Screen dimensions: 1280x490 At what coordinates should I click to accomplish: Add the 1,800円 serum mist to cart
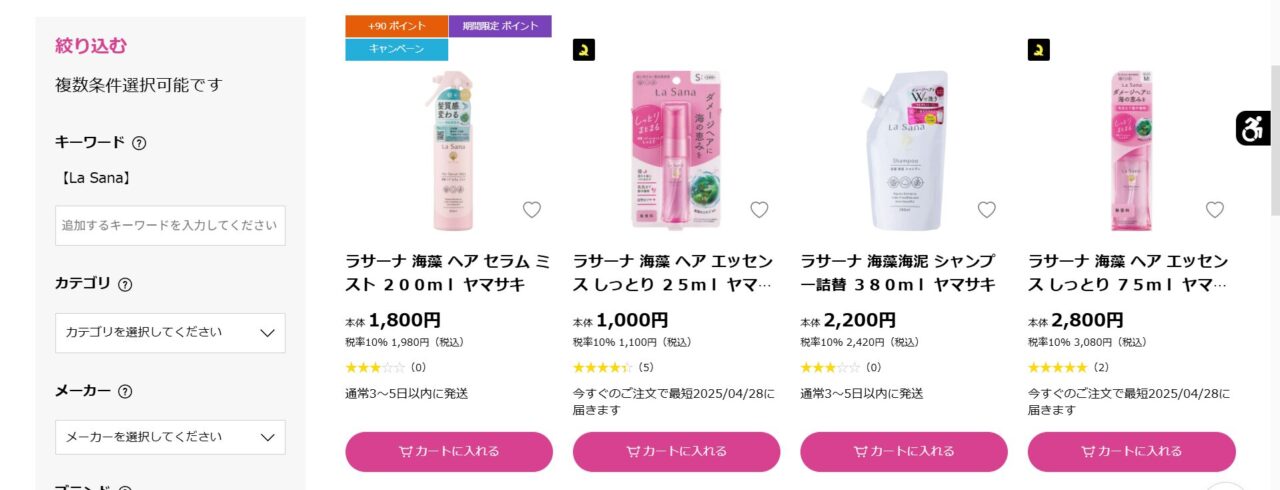(449, 451)
